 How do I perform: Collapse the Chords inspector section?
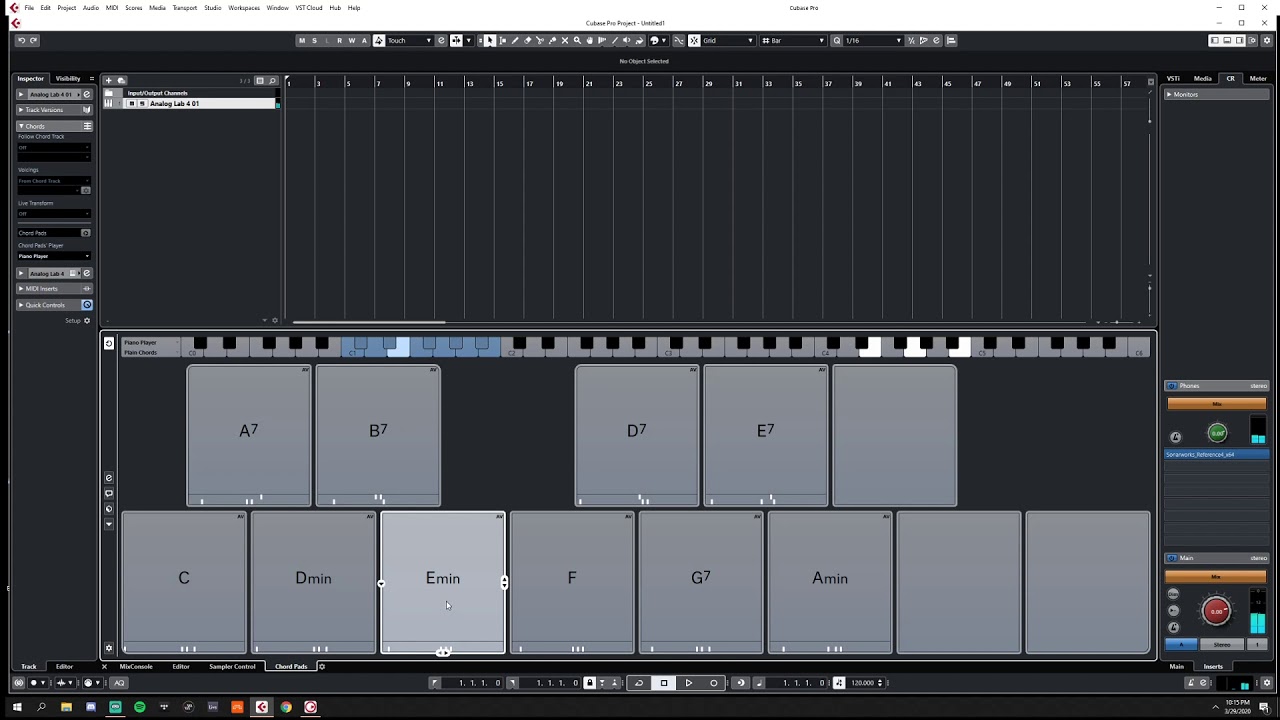[x=21, y=126]
